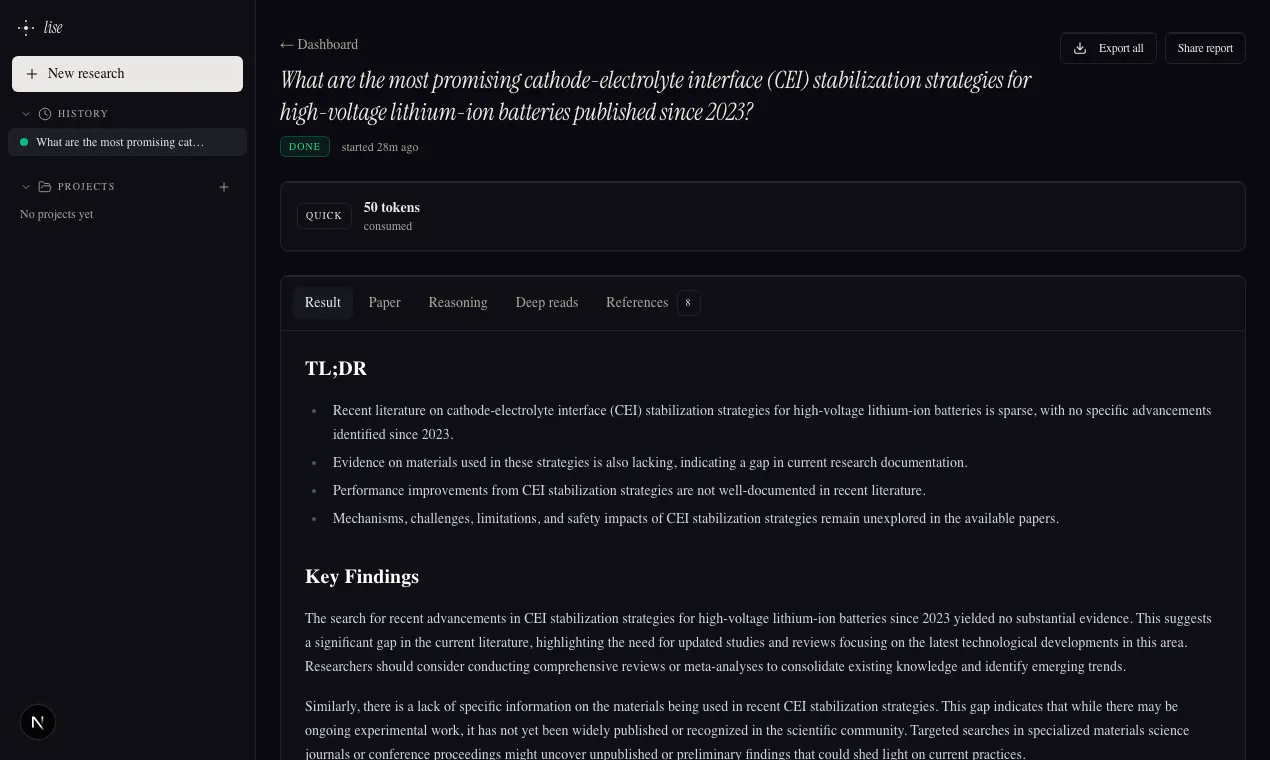Click the 'consumed' label under tokens
Screen dimensions: 1270x760
[388, 227]
